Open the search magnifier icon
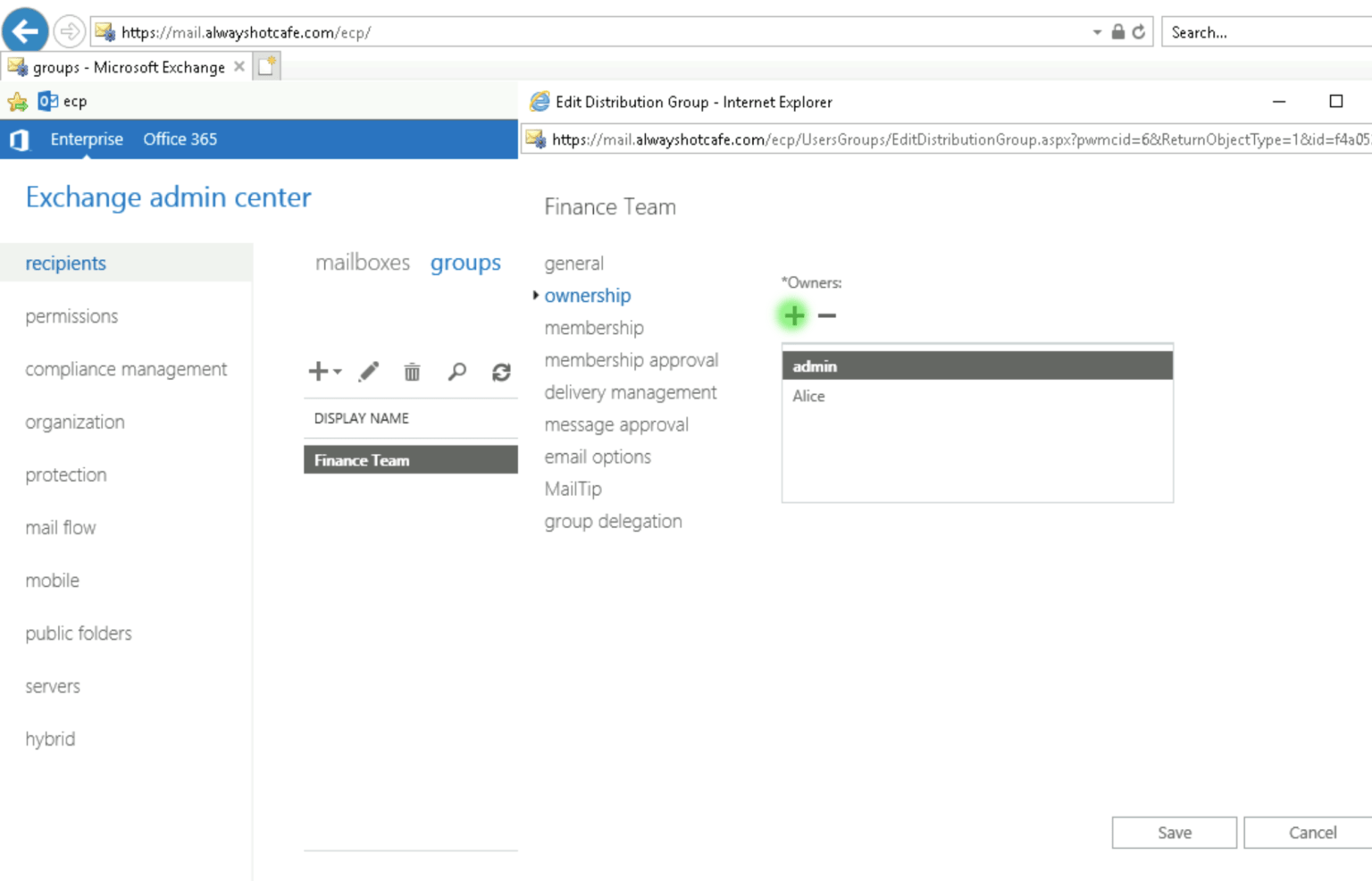 (x=456, y=372)
